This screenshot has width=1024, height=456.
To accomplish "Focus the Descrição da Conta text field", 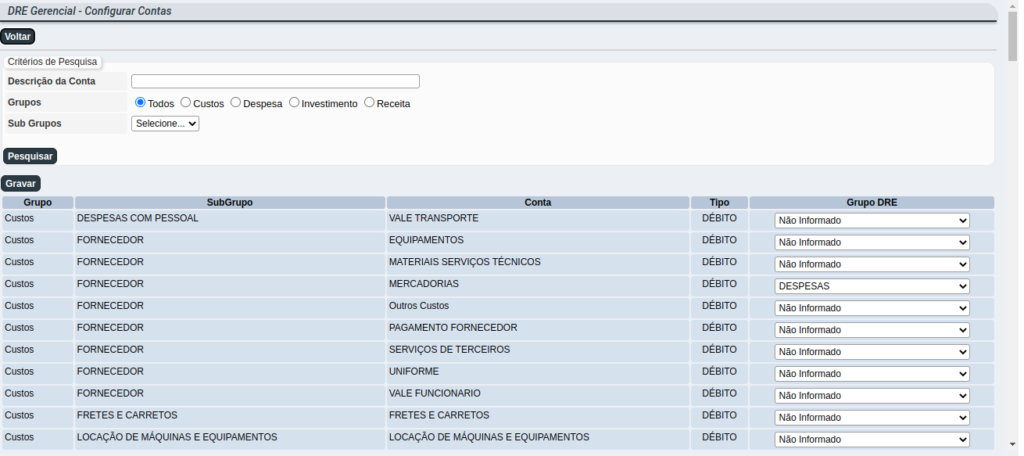I will pyautogui.click(x=275, y=82).
